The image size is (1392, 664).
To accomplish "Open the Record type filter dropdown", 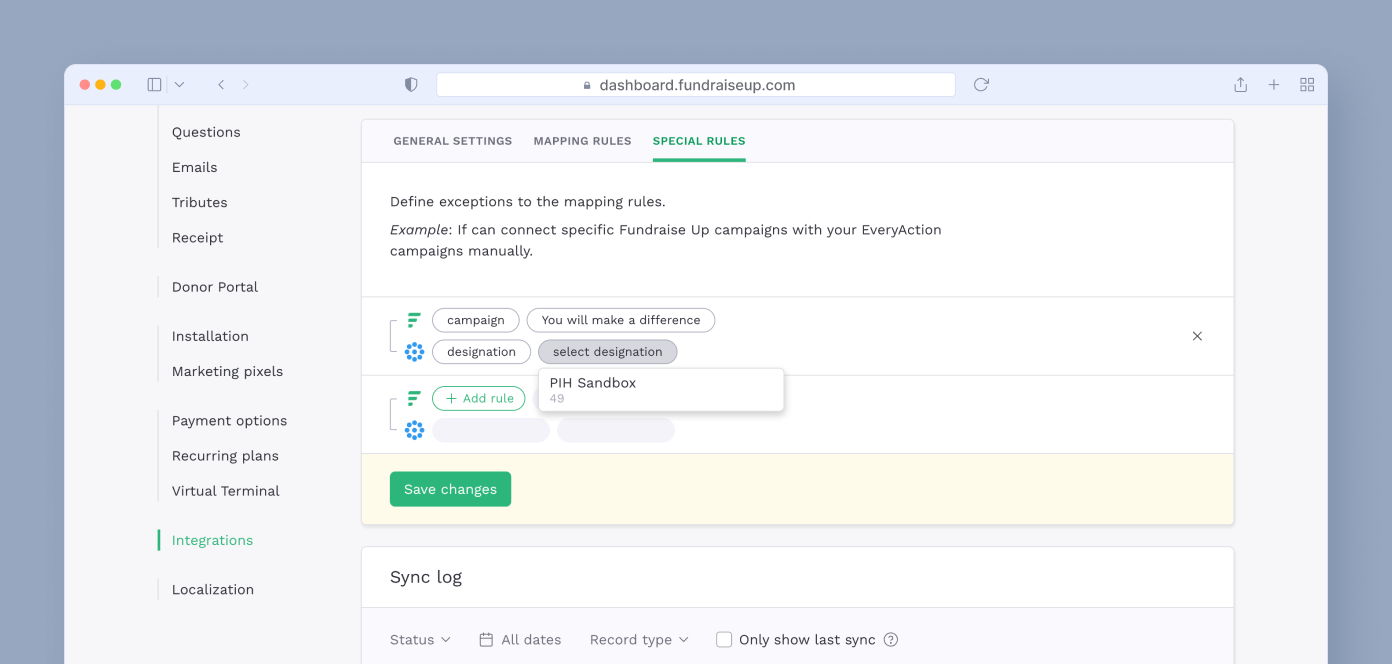I will tap(639, 640).
